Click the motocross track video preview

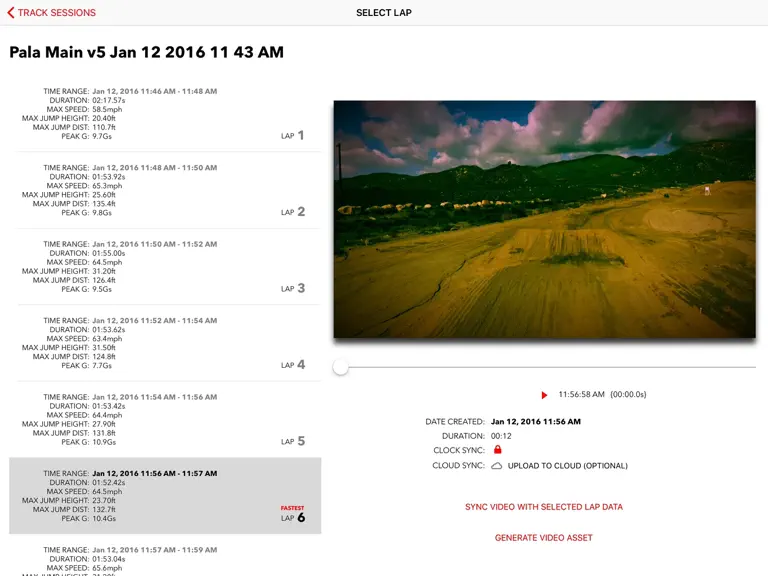coord(545,219)
